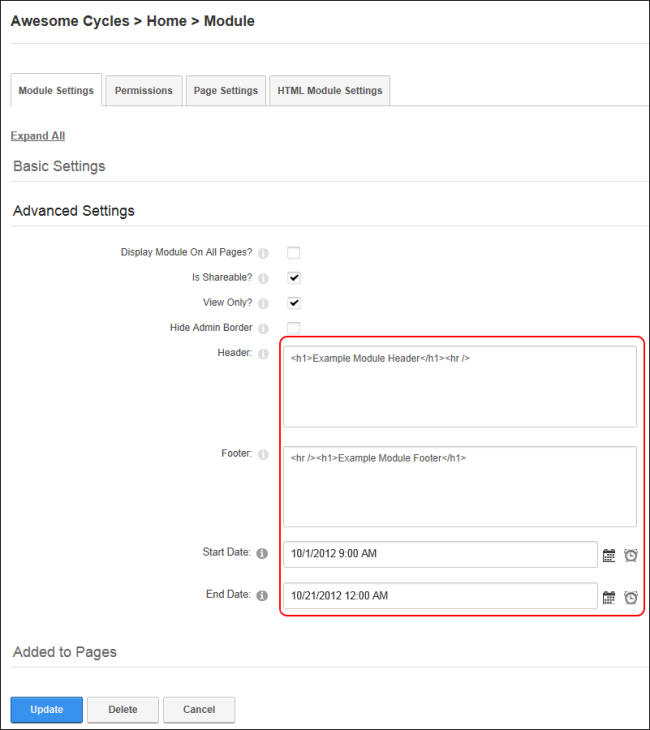650x730 pixels.
Task: Open the End Date time picker clock
Action: click(631, 597)
